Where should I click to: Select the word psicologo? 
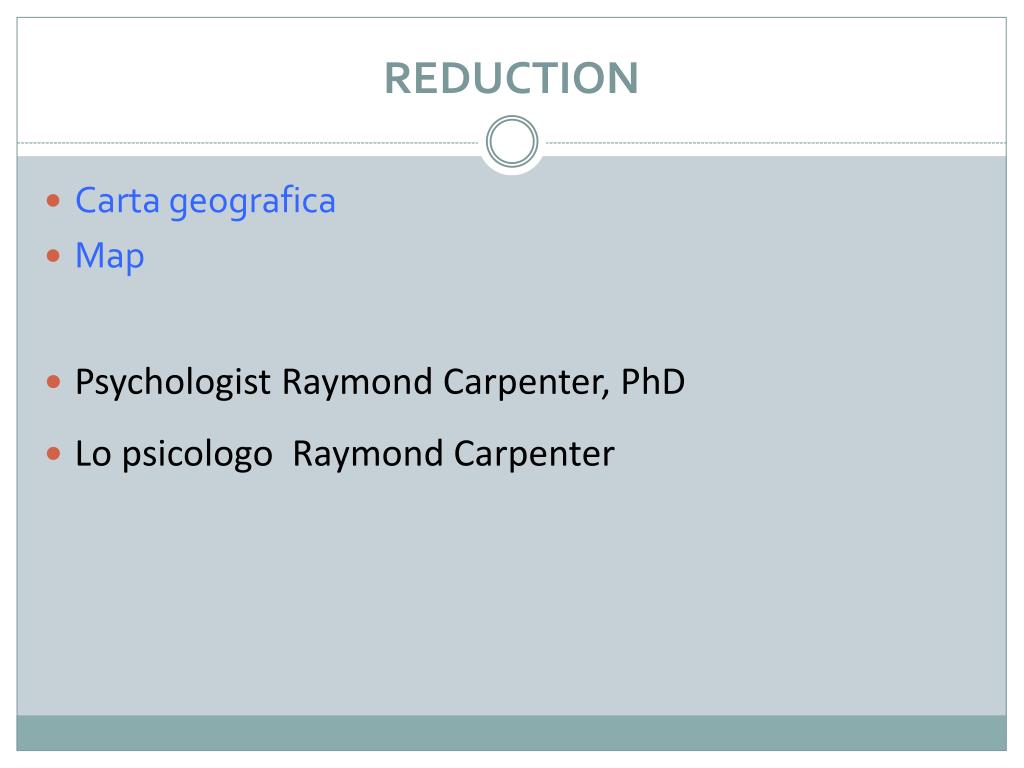tap(197, 455)
